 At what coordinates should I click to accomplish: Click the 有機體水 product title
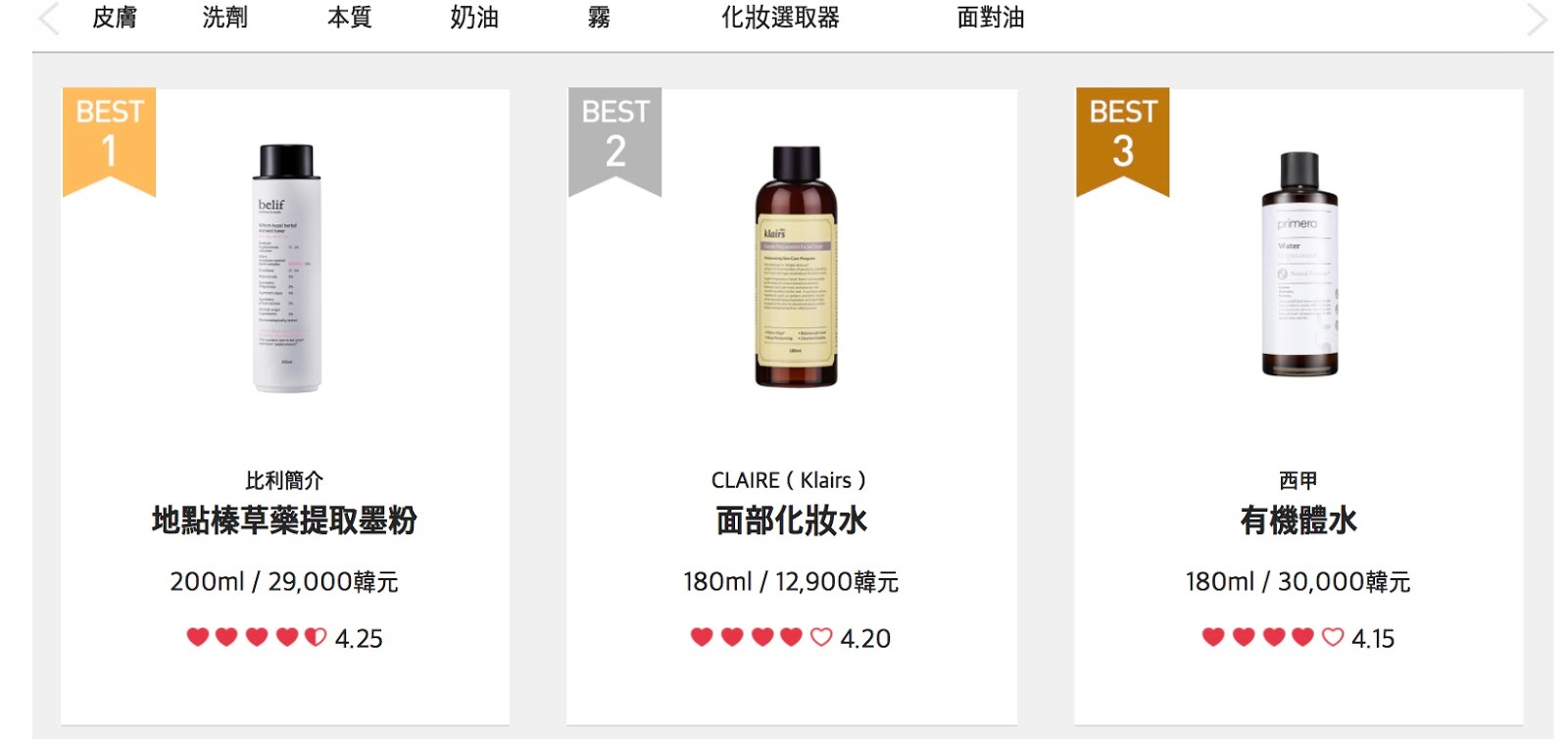tap(1298, 520)
